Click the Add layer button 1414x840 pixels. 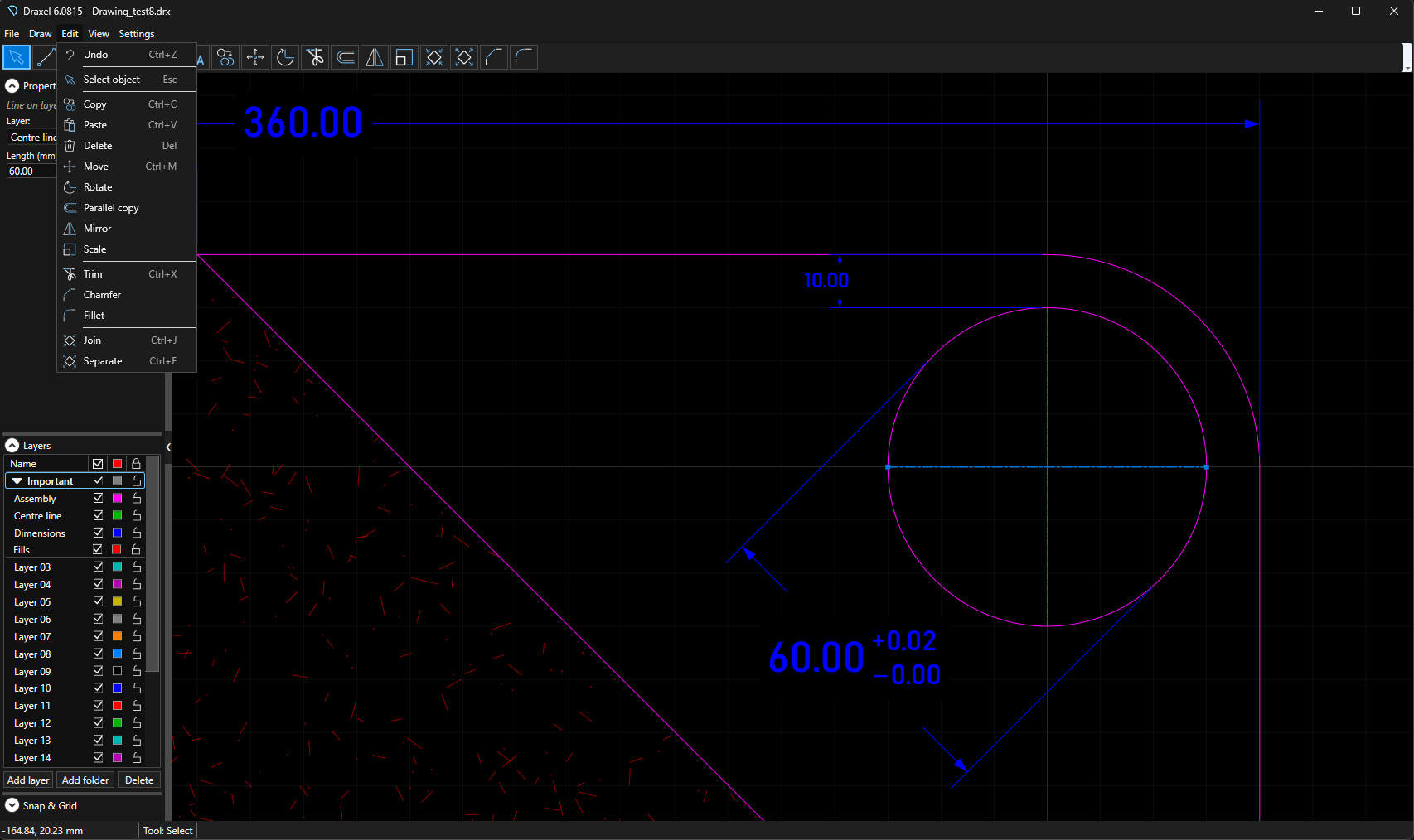coord(28,780)
